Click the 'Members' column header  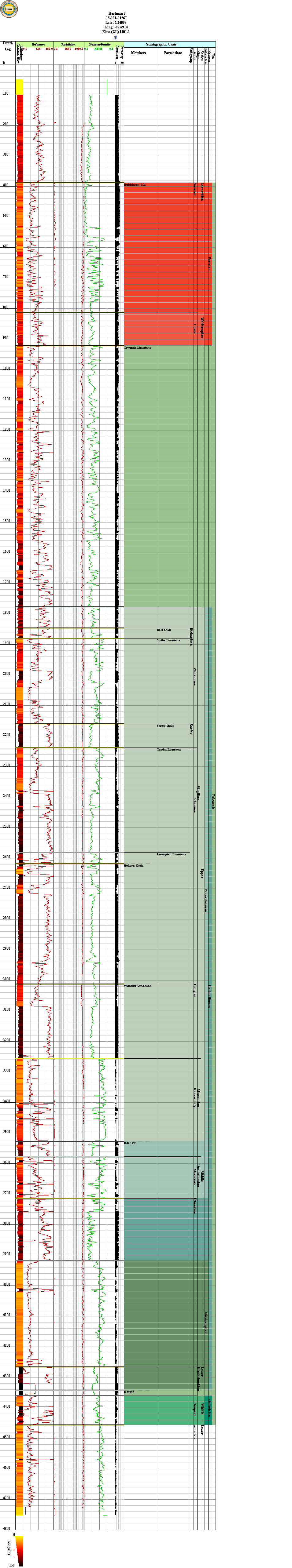point(139,53)
